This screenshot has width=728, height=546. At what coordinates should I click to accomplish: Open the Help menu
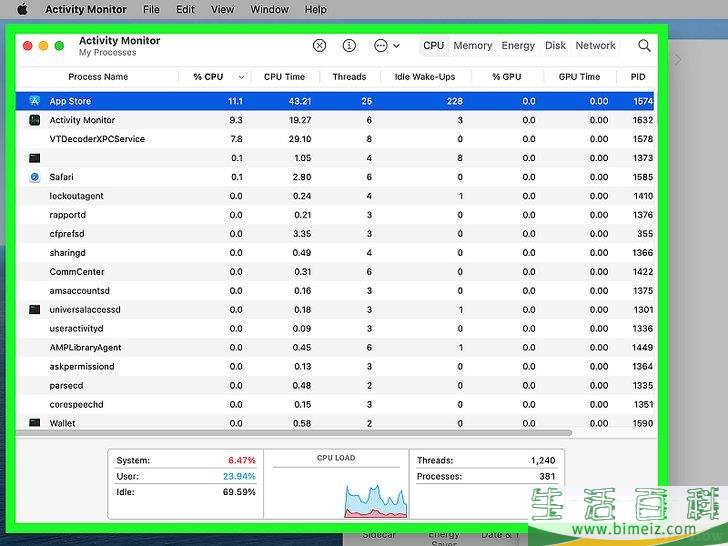point(316,9)
